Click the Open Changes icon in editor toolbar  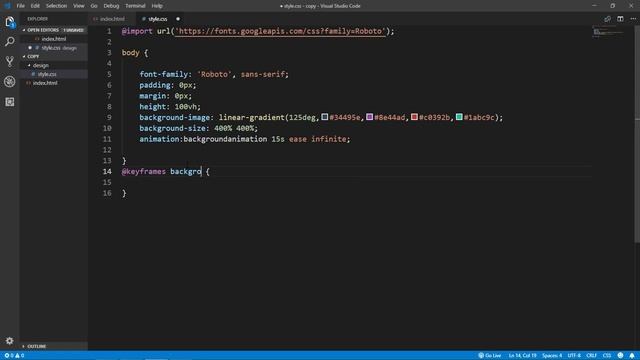coord(607,19)
